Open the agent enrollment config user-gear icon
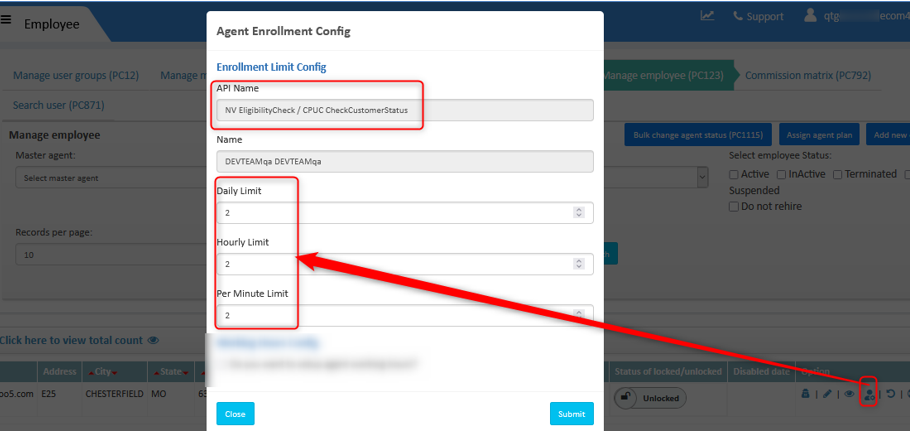Viewport: 910px width, 431px height. pyautogui.click(x=869, y=394)
